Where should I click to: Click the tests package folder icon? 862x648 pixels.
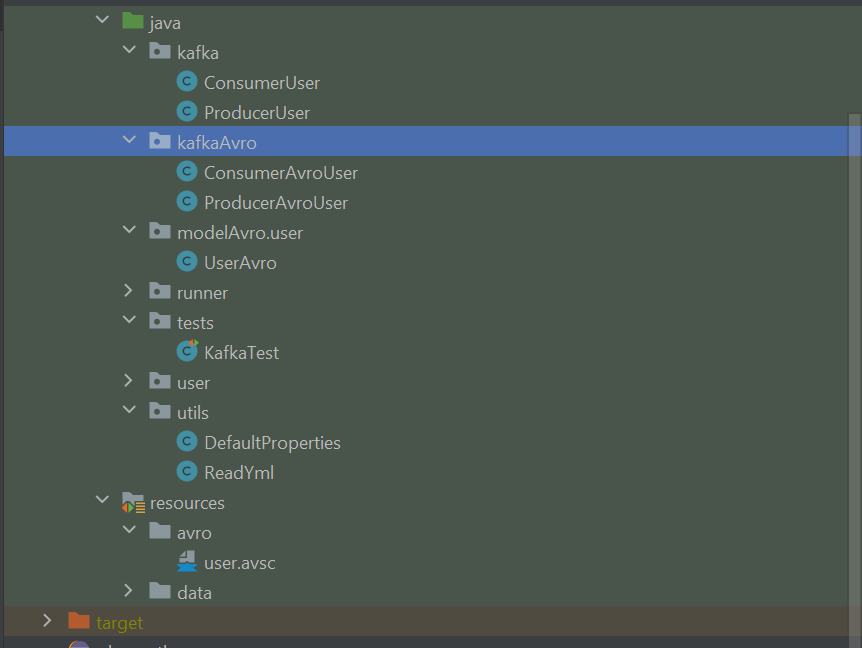(x=159, y=321)
